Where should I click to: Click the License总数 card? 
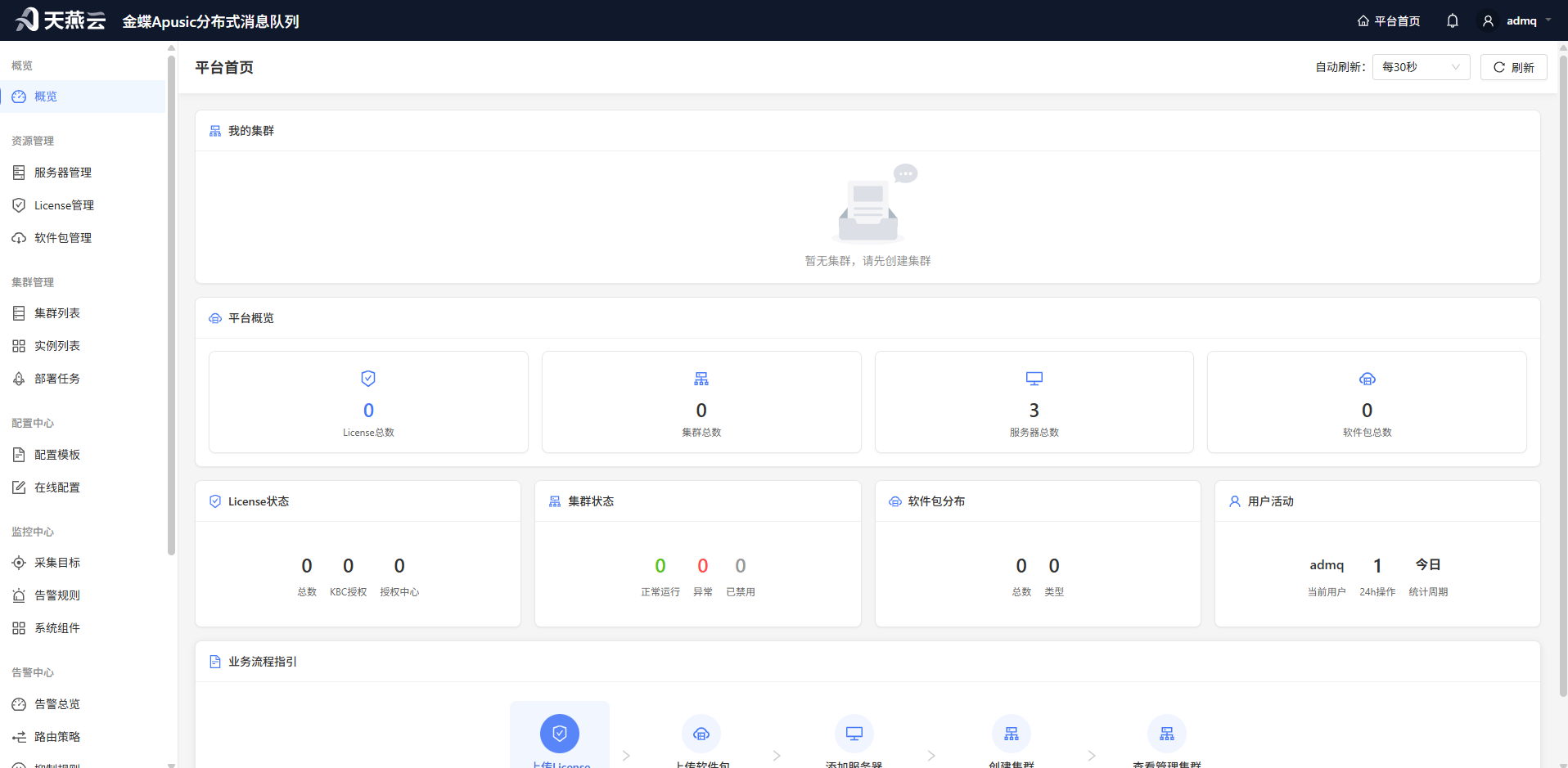point(368,402)
